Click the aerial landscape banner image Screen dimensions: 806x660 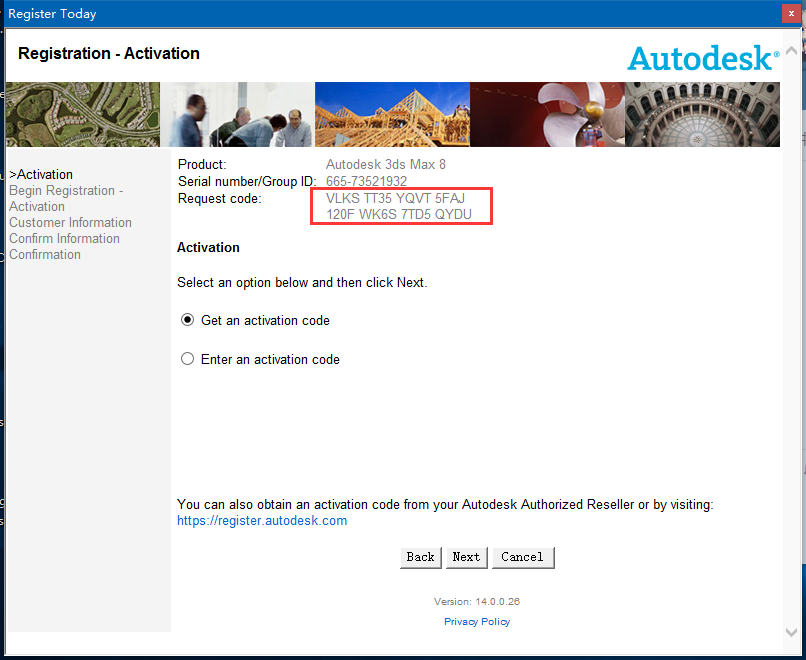coord(82,114)
